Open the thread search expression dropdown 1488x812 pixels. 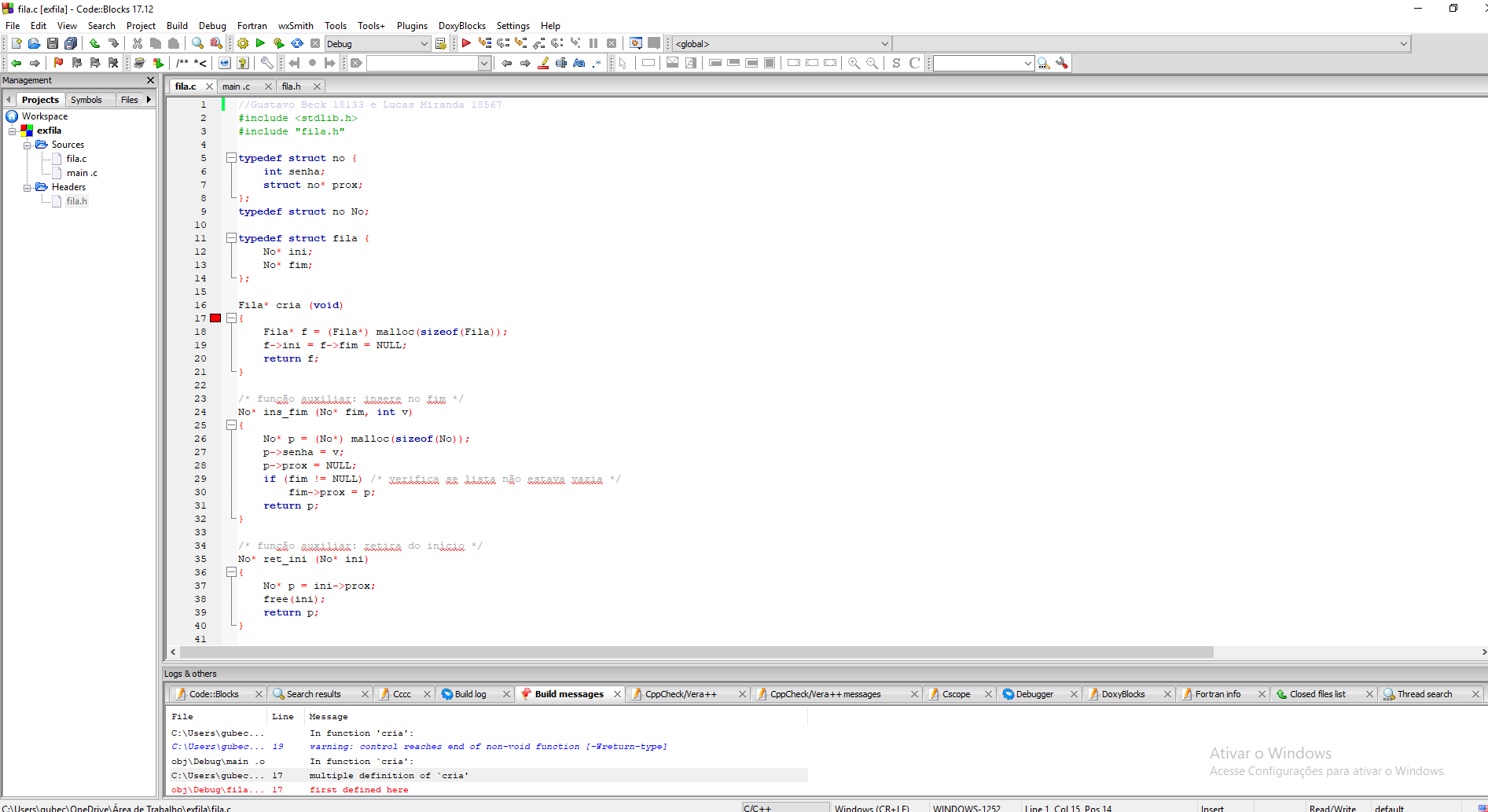[x=1027, y=63]
